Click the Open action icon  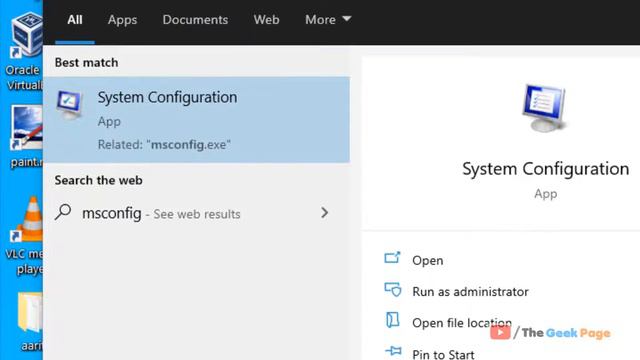click(x=392, y=258)
